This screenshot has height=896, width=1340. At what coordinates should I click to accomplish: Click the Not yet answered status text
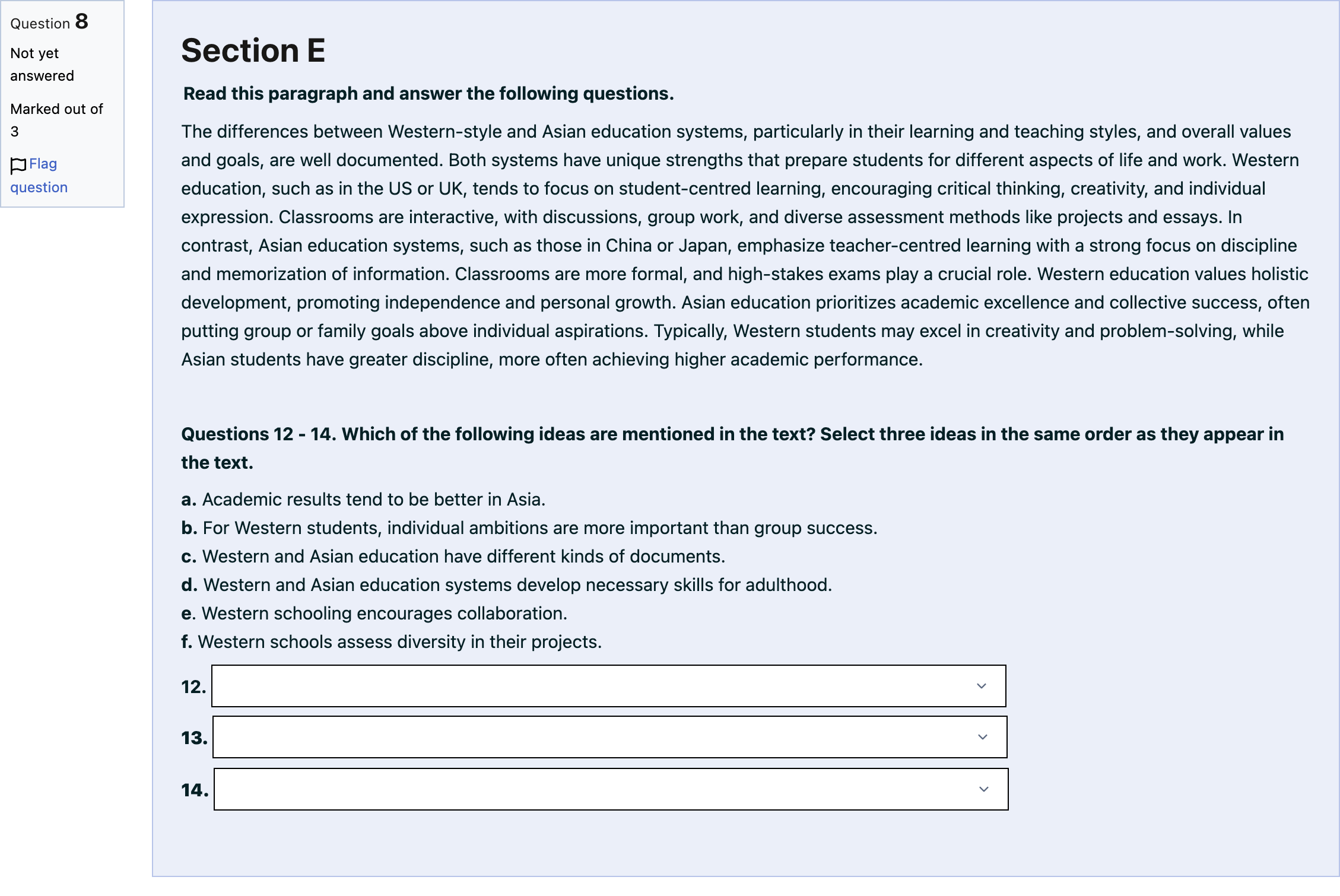pos(42,65)
